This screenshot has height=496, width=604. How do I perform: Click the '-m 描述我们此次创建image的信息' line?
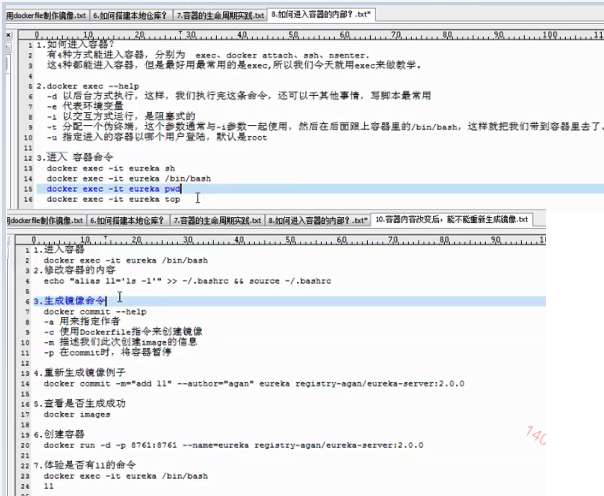coord(121,342)
